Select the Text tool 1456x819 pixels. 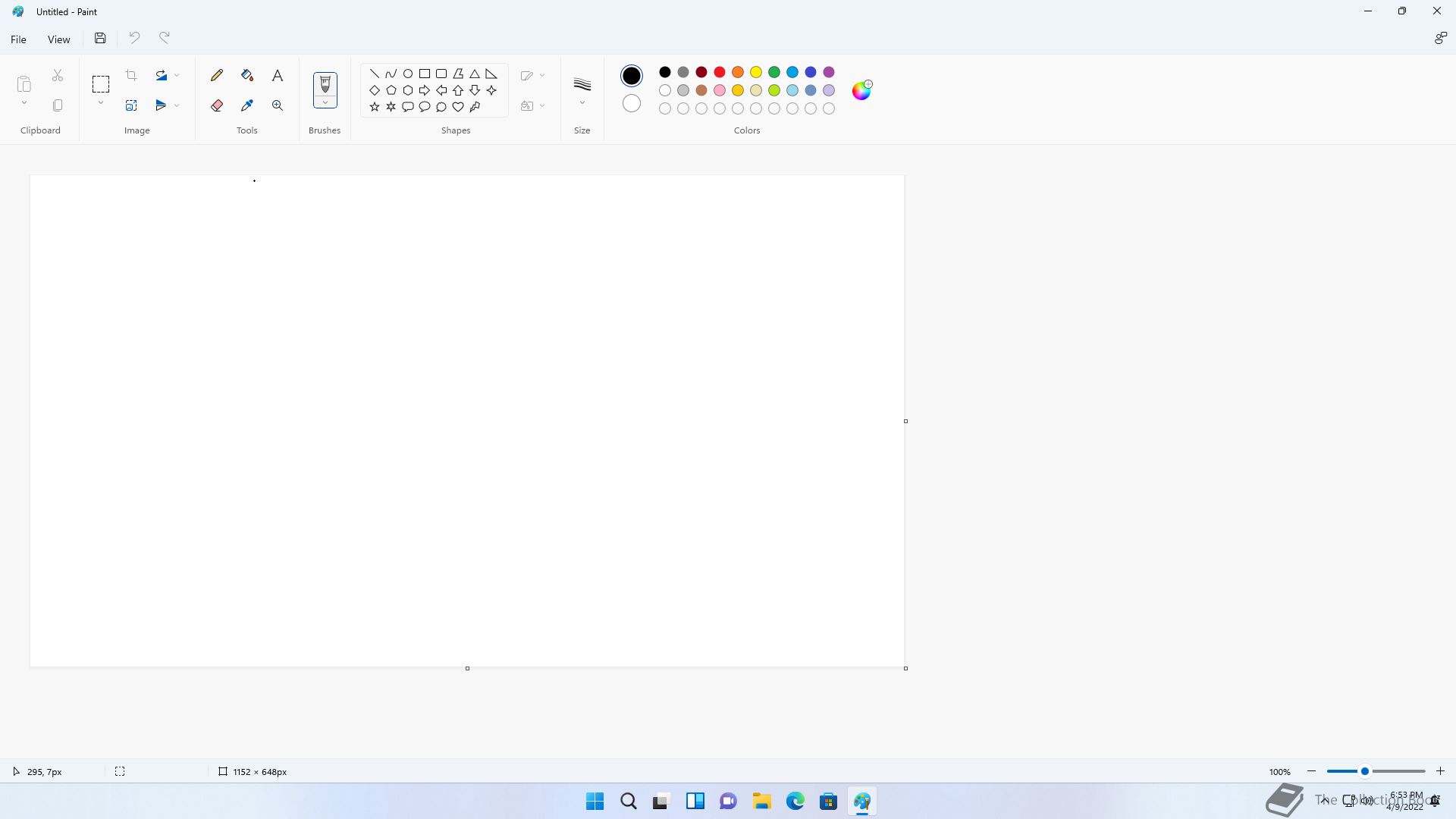point(278,75)
